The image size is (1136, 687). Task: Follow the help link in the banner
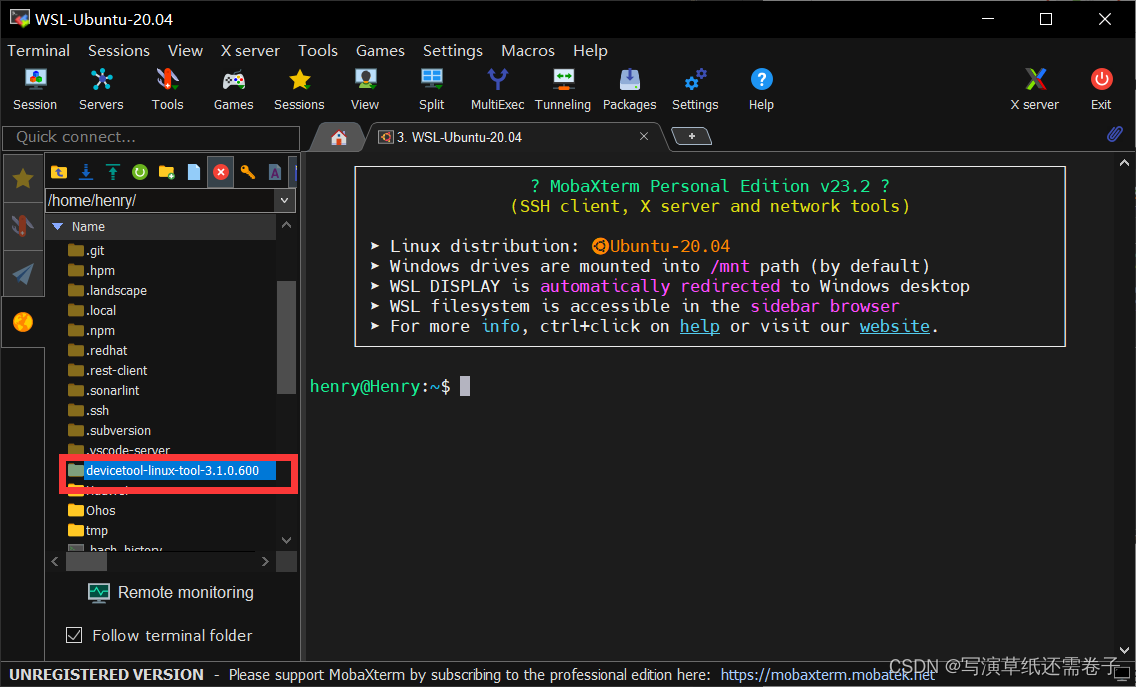[x=700, y=327]
